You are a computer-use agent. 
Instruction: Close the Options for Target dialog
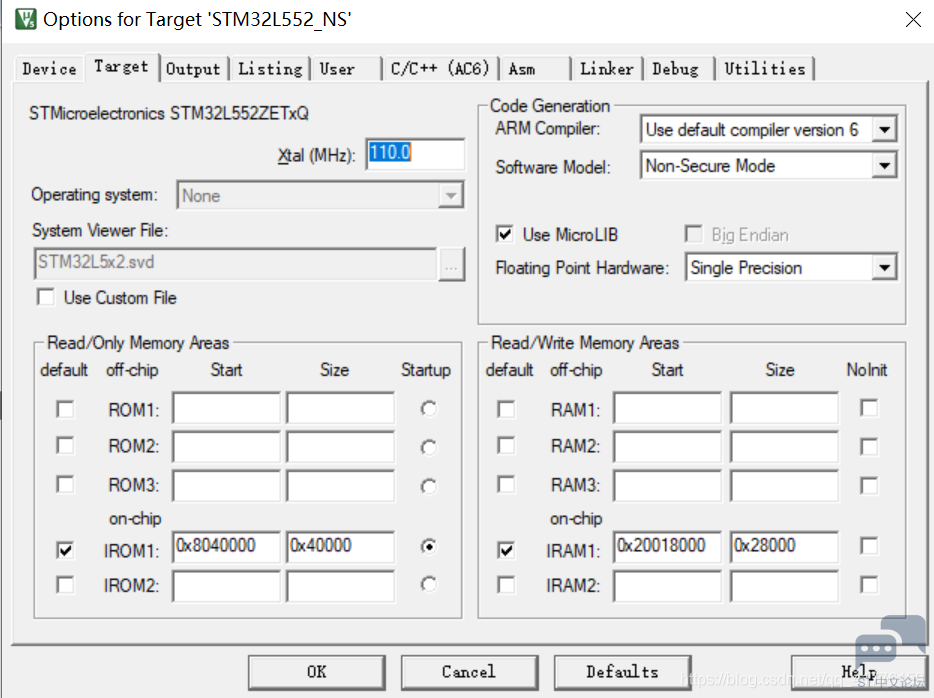pyautogui.click(x=913, y=20)
